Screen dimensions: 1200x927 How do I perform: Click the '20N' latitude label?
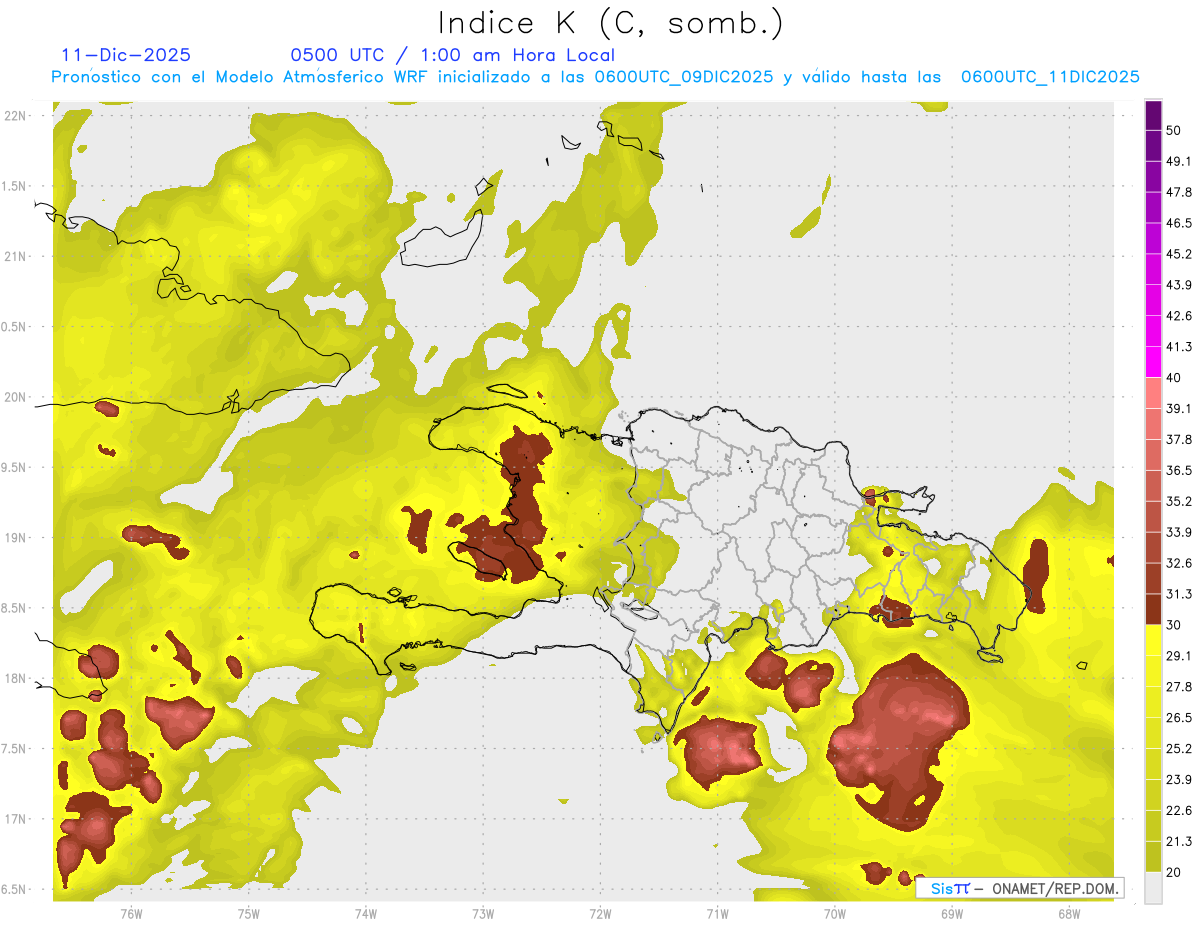(x=16, y=397)
